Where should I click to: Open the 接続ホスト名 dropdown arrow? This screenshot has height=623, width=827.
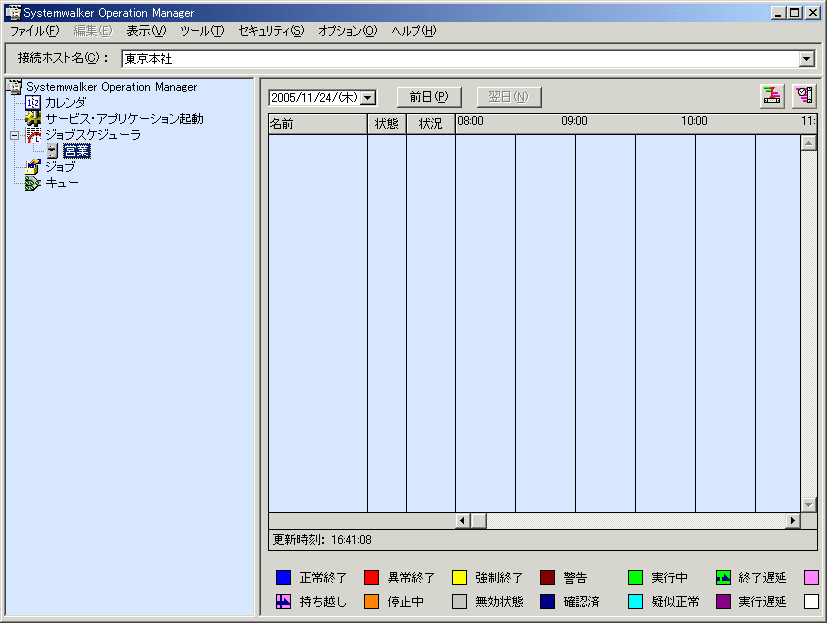(806, 59)
